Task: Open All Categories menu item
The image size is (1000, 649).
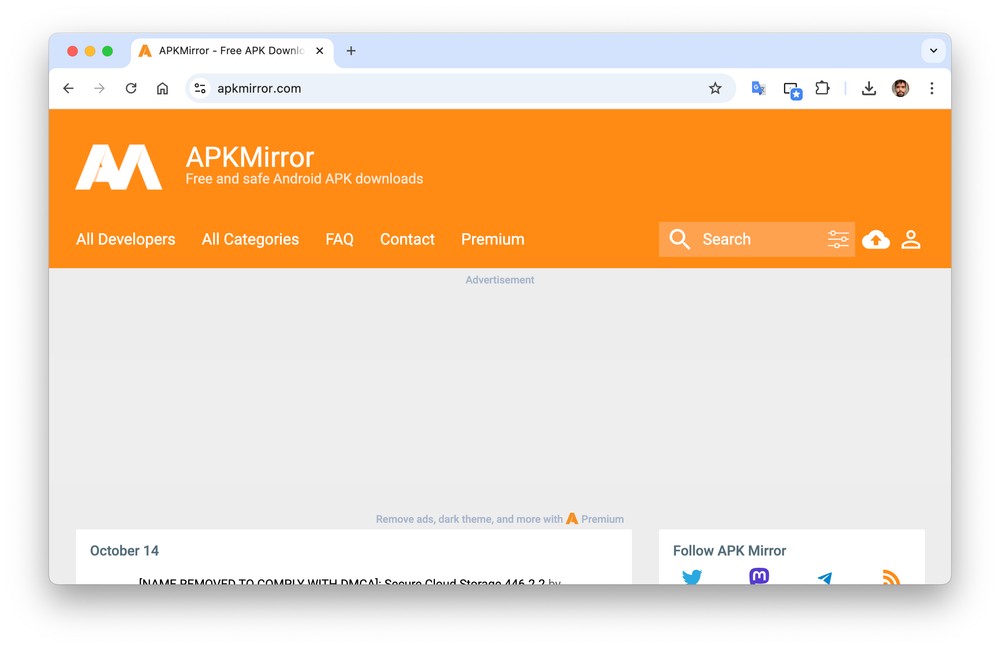Action: (250, 239)
